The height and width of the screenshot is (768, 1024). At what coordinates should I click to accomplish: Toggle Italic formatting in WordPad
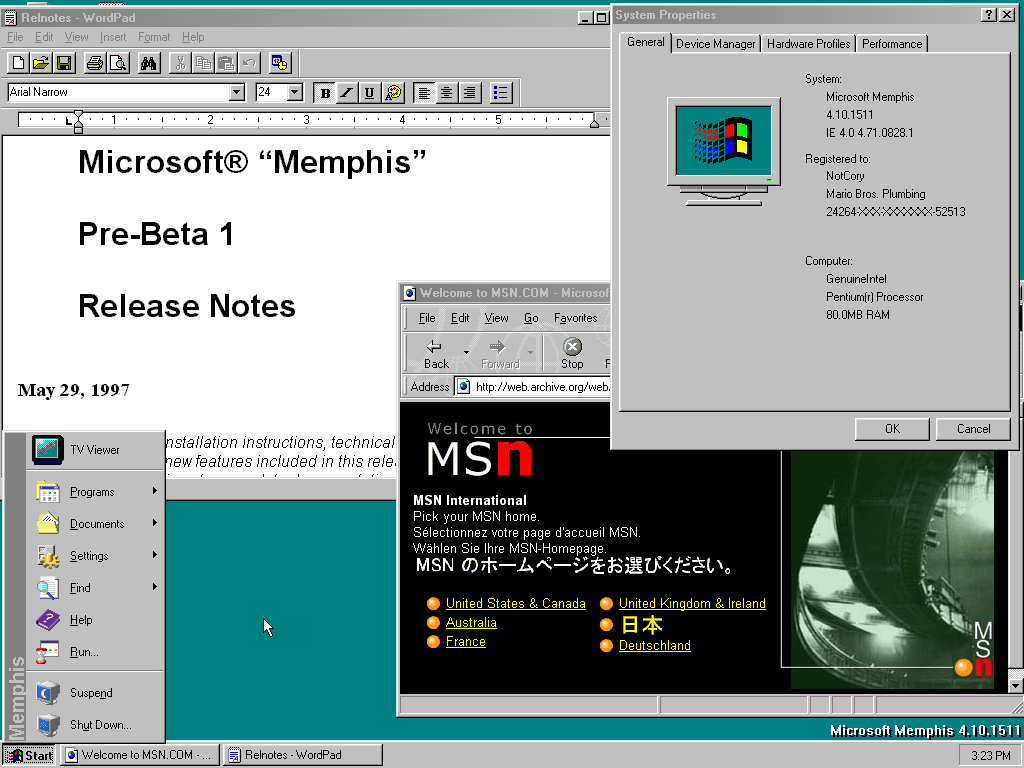tap(347, 93)
